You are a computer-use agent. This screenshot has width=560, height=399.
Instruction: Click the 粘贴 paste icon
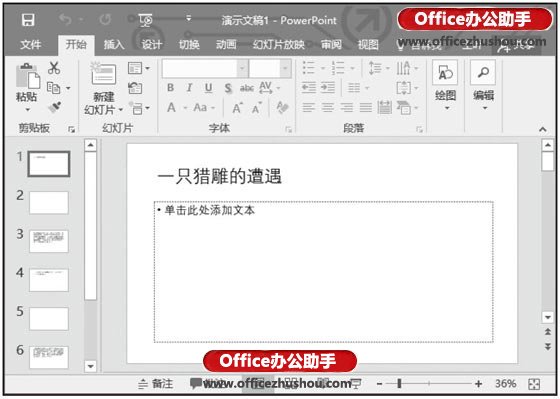[x=28, y=76]
